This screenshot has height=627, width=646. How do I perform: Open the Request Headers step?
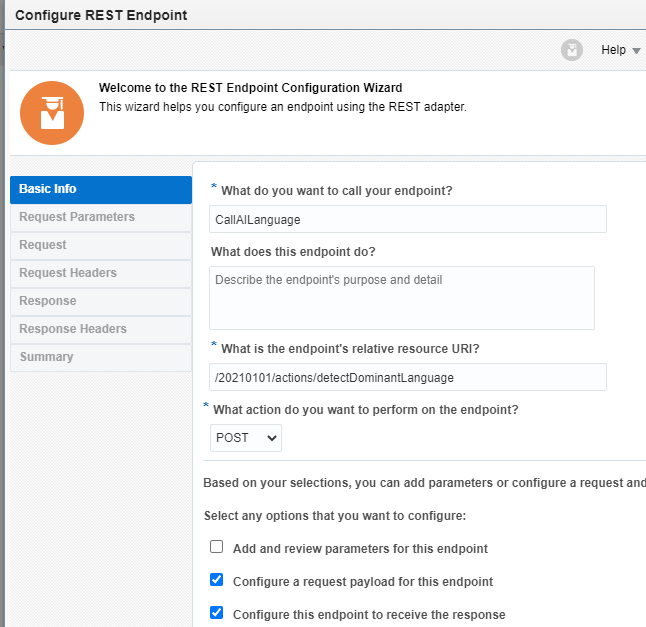pos(100,273)
